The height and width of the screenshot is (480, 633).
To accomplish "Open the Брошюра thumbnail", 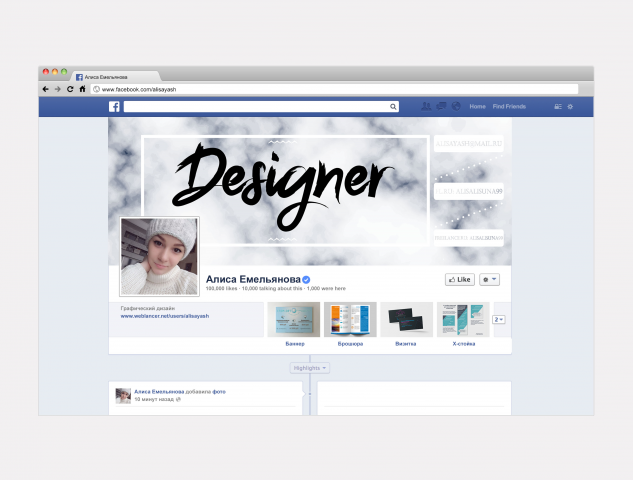I will (350, 319).
